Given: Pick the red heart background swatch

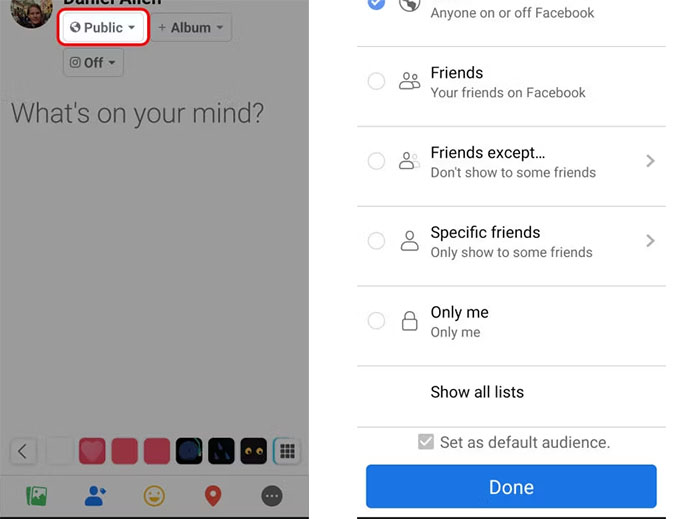Looking at the screenshot, I should point(92,451).
